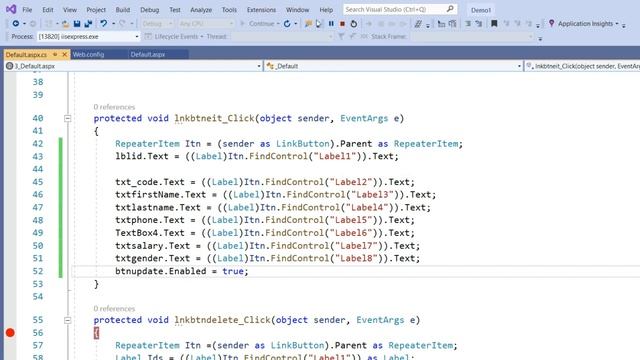Click the bookmark icon in toolbar
Screen dimensions: 640x360
coord(494,24)
